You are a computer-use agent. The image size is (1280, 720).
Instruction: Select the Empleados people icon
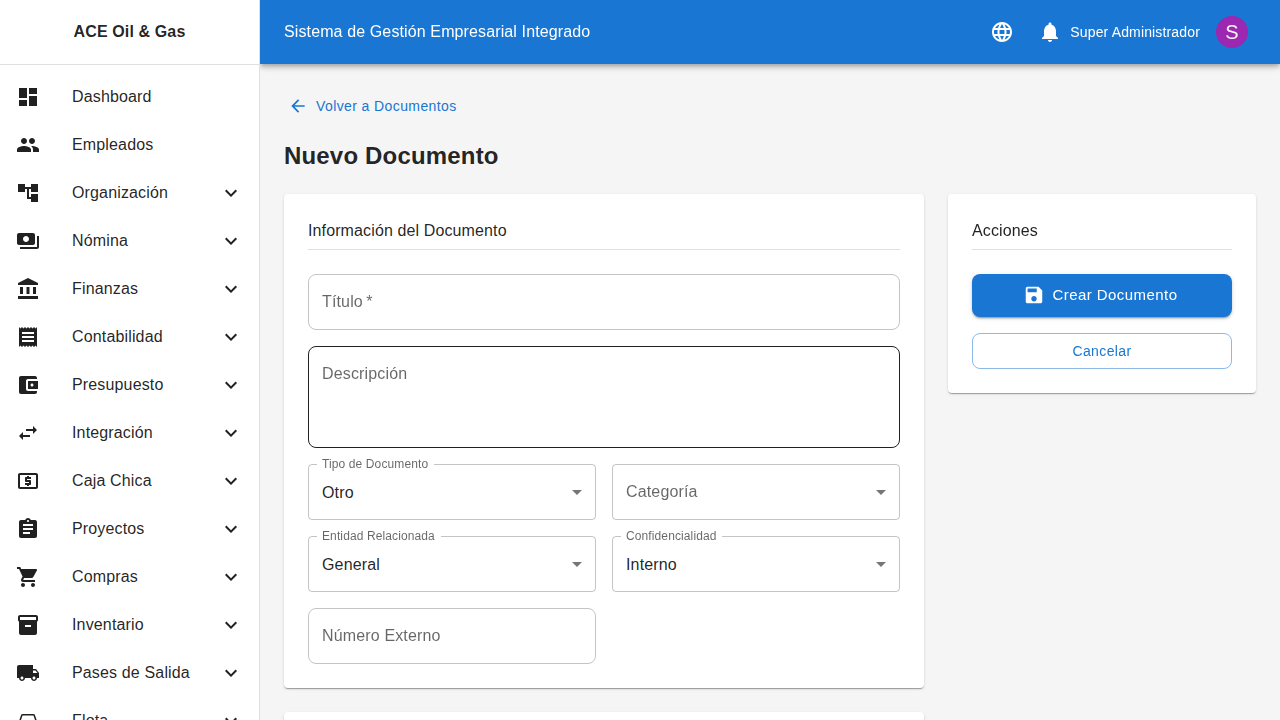coord(28,144)
